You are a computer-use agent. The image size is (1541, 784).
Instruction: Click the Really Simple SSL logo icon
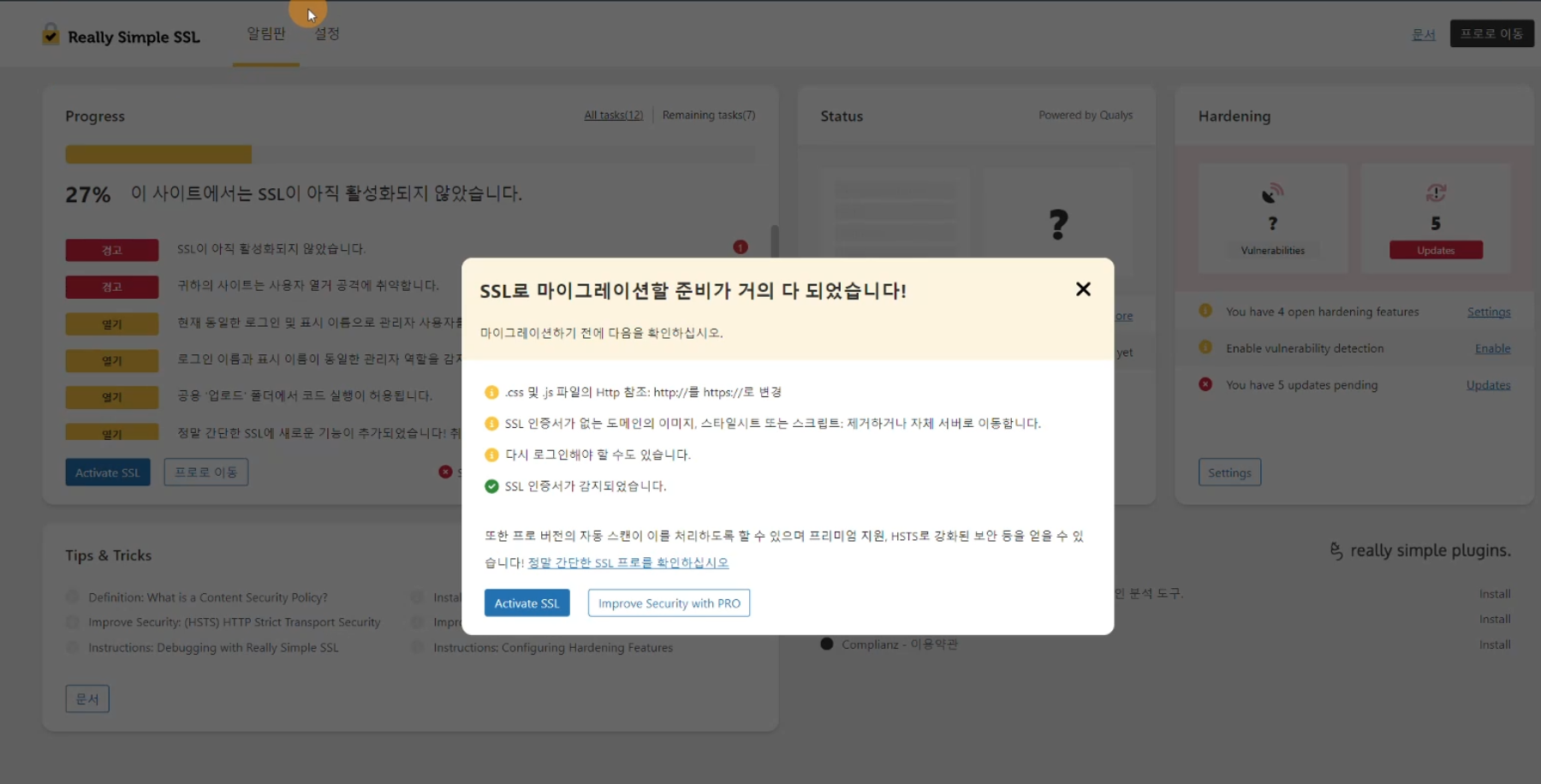coord(51,35)
